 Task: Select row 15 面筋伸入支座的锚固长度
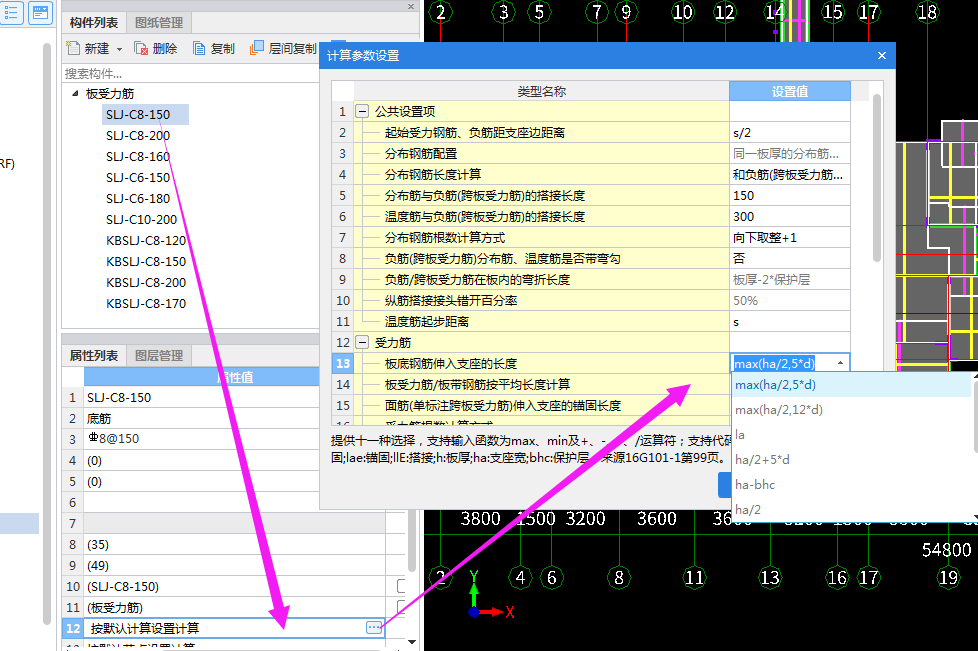tap(530, 406)
